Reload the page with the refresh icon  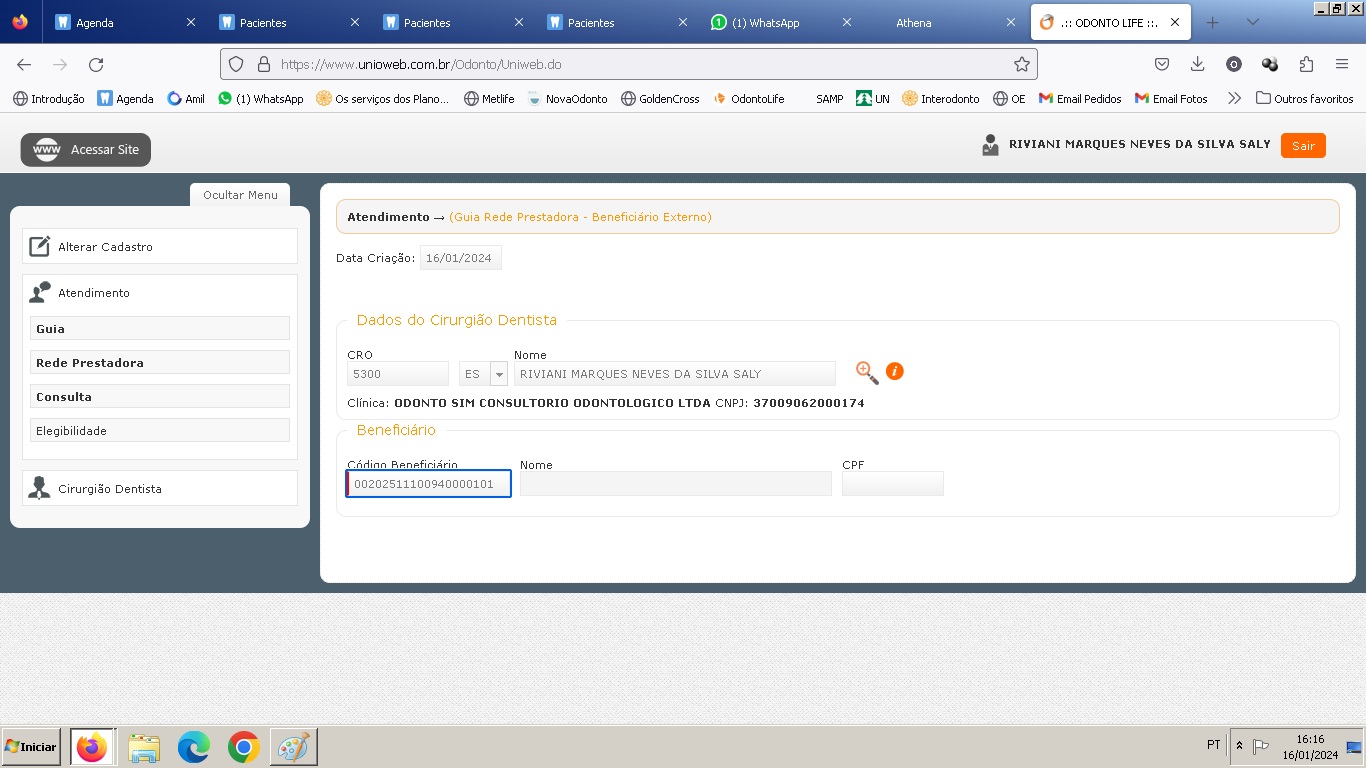click(x=96, y=64)
